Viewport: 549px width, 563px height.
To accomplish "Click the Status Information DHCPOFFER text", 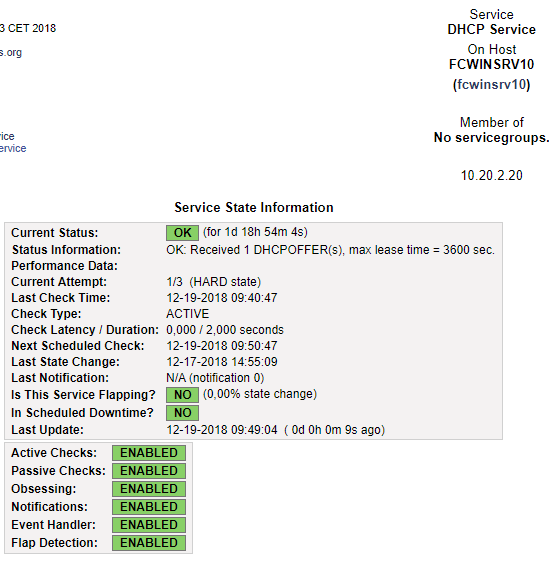I will pyautogui.click(x=330, y=250).
